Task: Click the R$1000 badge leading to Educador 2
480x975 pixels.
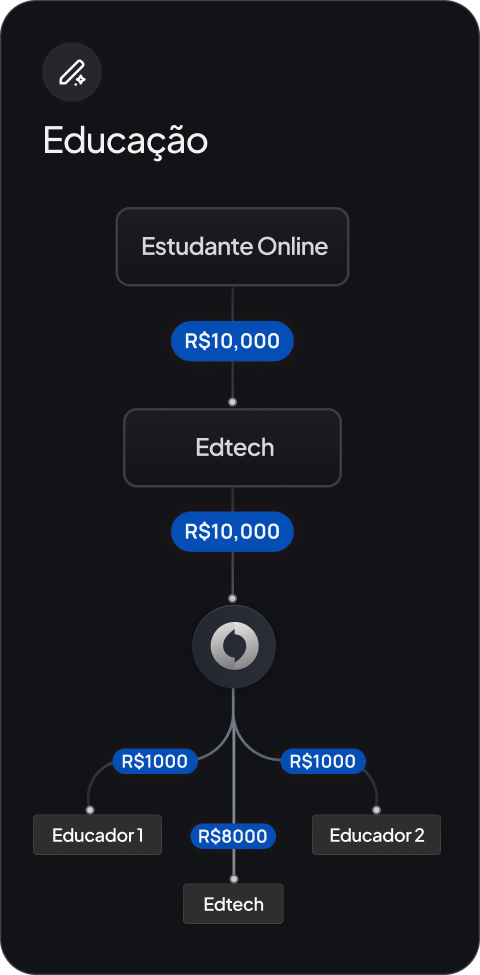Action: [x=323, y=761]
